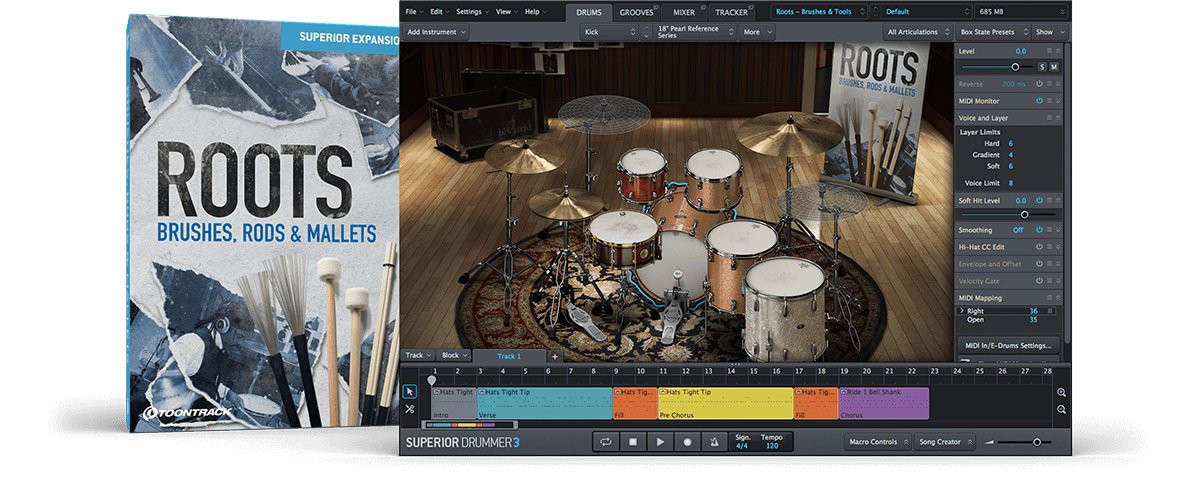The height and width of the screenshot is (488, 1200).
Task: Open the MIDI Mapping section menu icon
Action: [x=1049, y=298]
